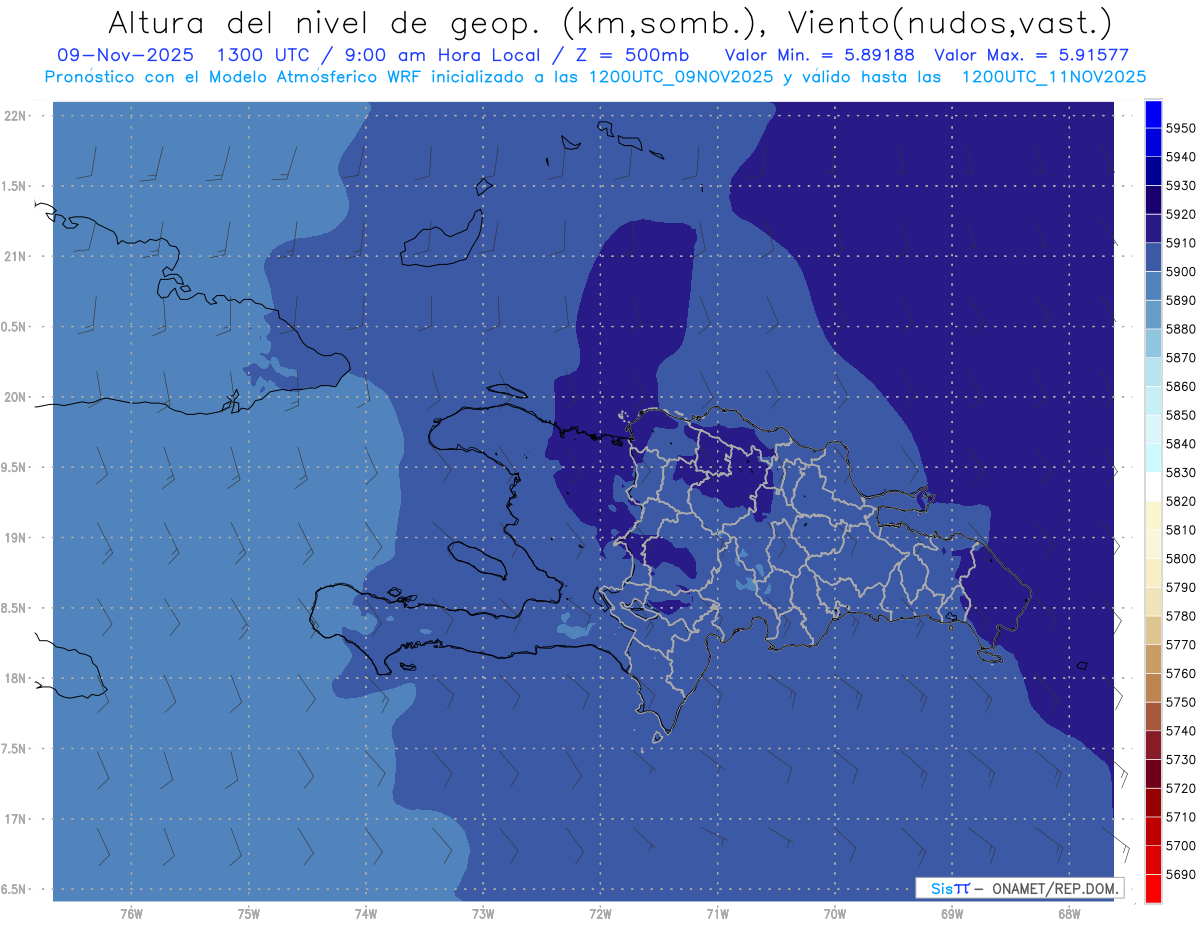Pick the colorbar swatch between 5770 and 5760
The width and height of the screenshot is (1200, 927).
coord(1153,659)
